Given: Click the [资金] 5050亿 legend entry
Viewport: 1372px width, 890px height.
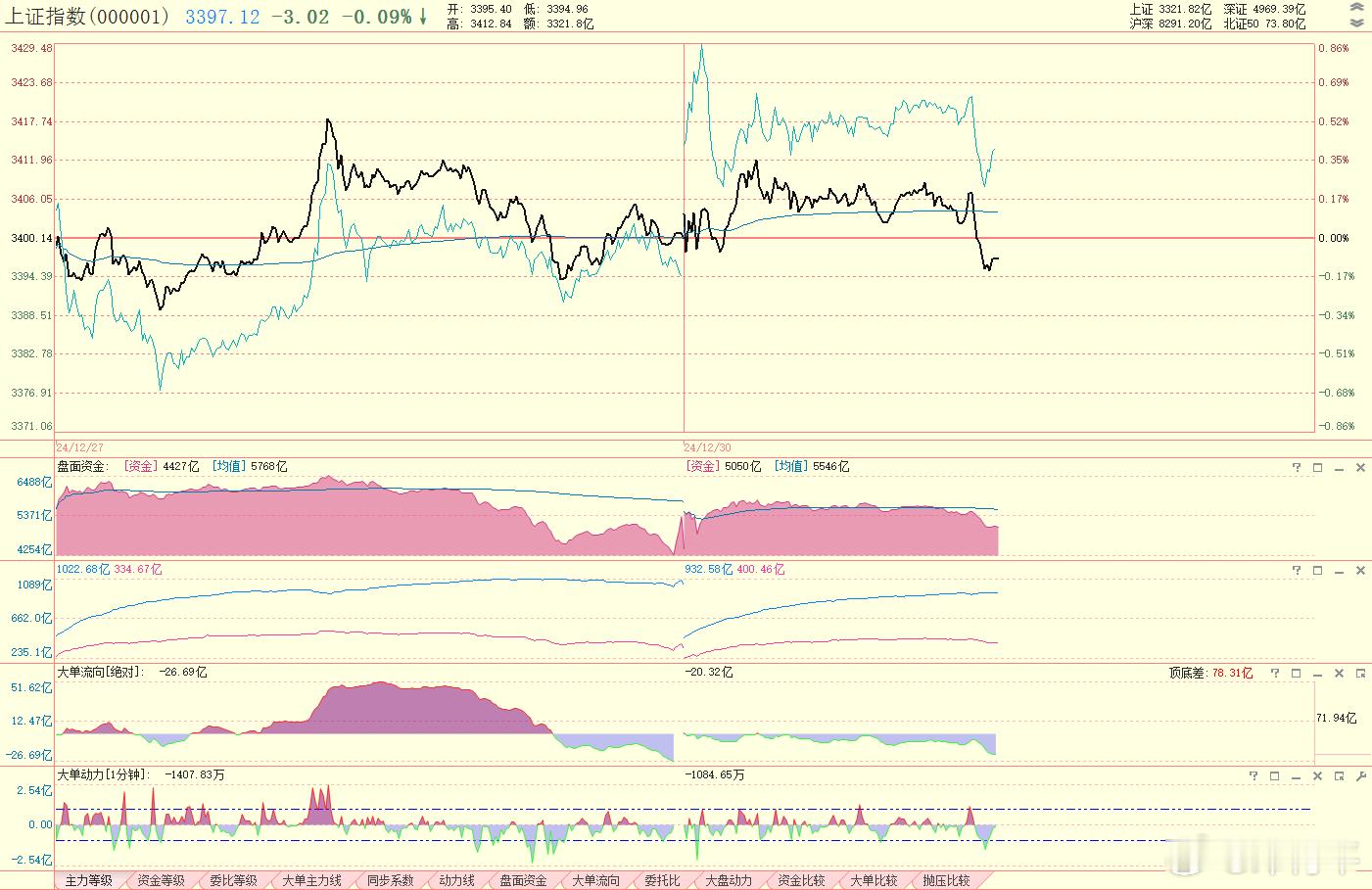Looking at the screenshot, I should [723, 467].
